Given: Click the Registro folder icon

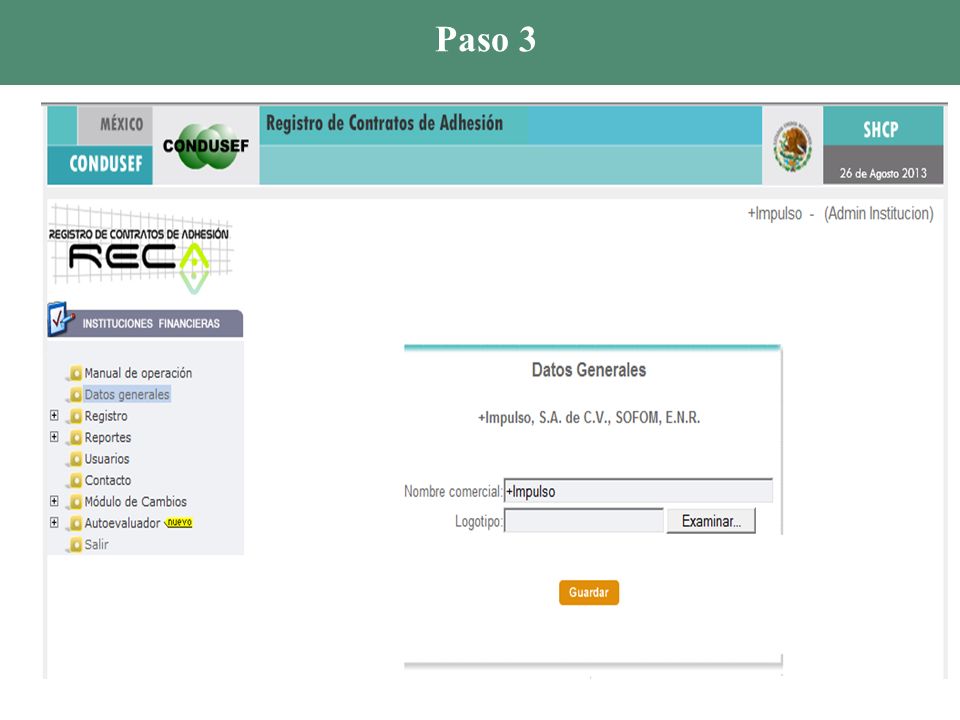Looking at the screenshot, I should (x=75, y=416).
